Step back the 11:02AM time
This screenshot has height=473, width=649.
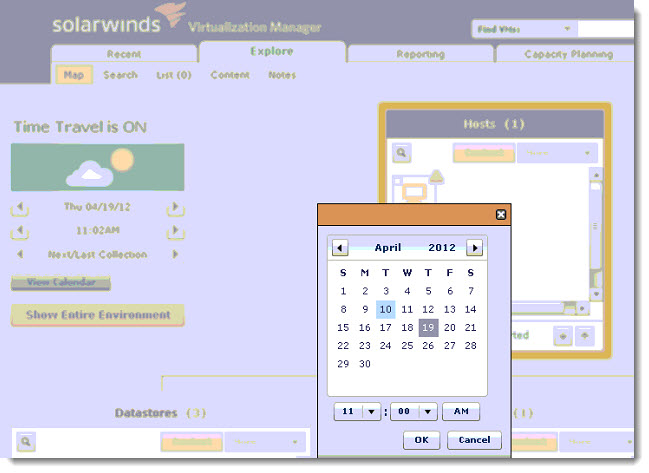pos(19,232)
